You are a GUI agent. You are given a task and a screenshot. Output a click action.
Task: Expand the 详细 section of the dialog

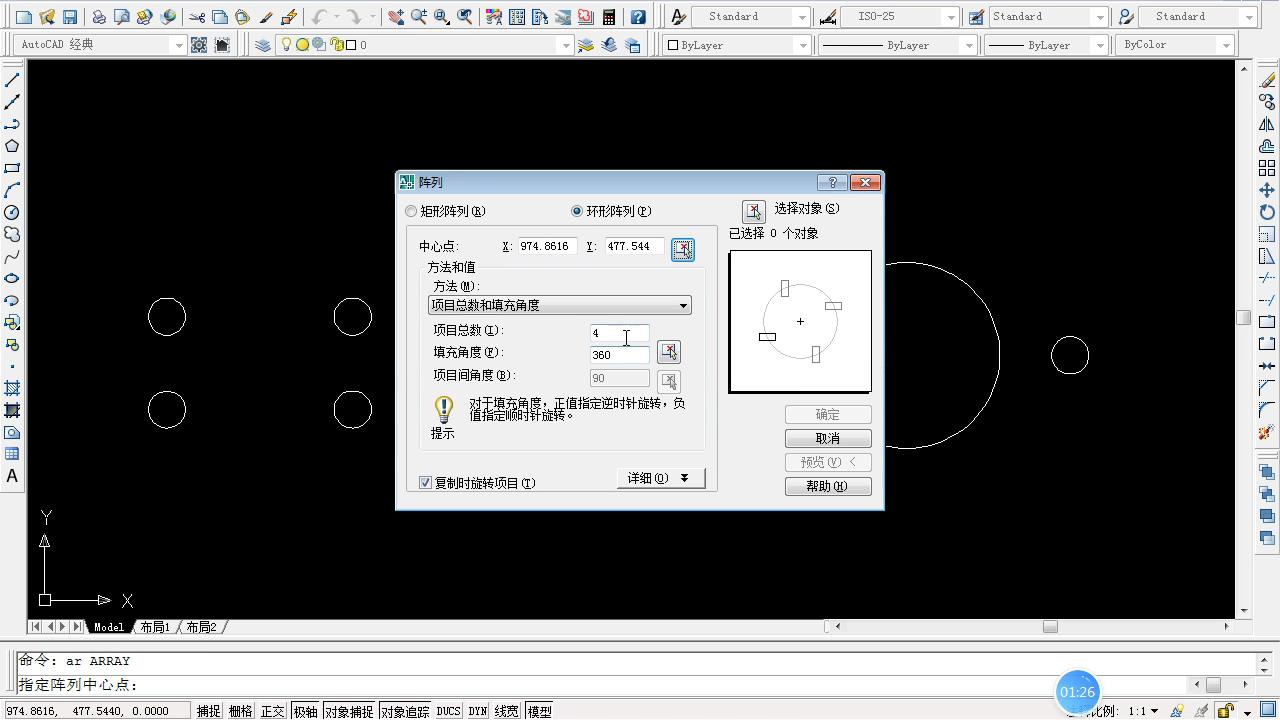(660, 478)
